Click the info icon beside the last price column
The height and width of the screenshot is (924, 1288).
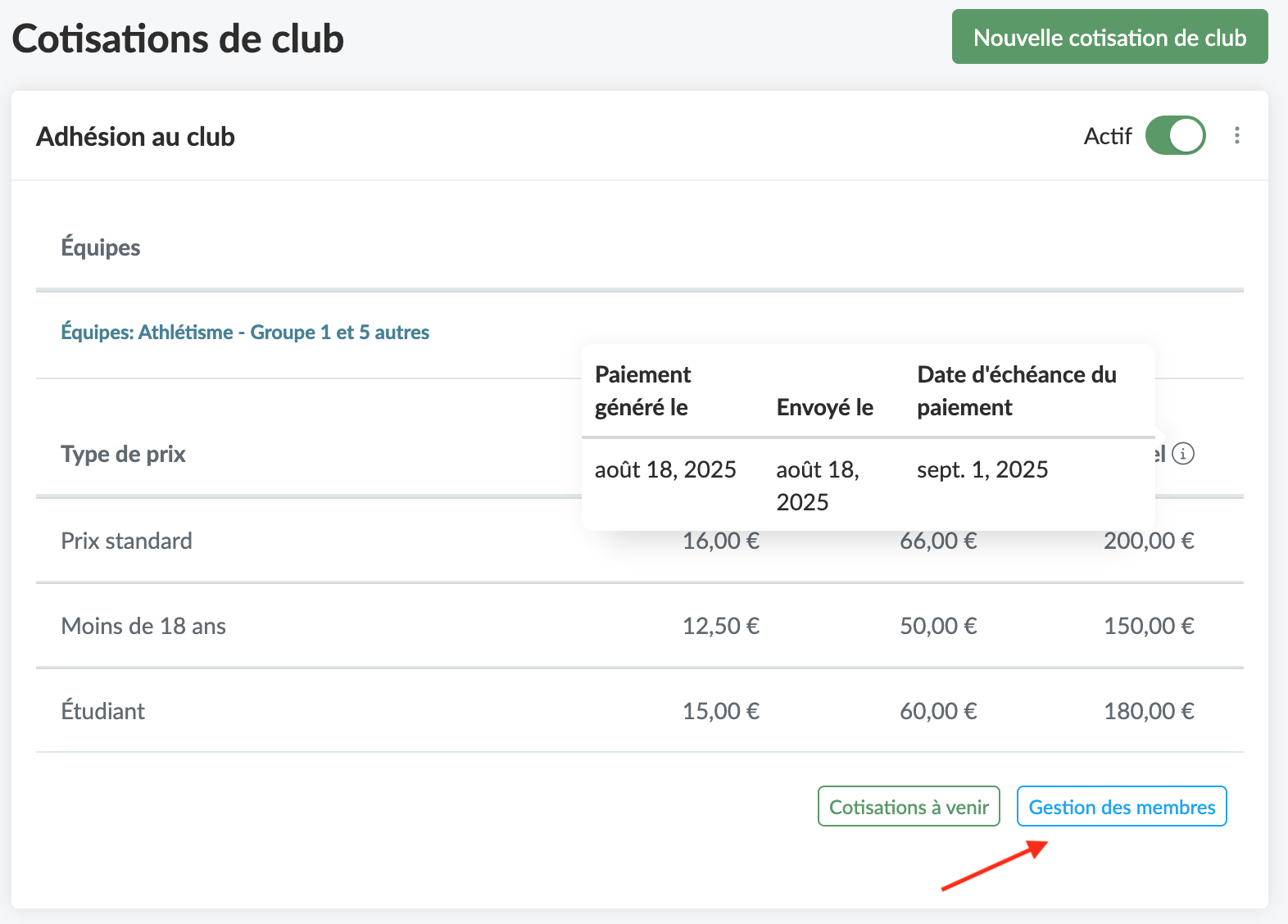click(1182, 454)
